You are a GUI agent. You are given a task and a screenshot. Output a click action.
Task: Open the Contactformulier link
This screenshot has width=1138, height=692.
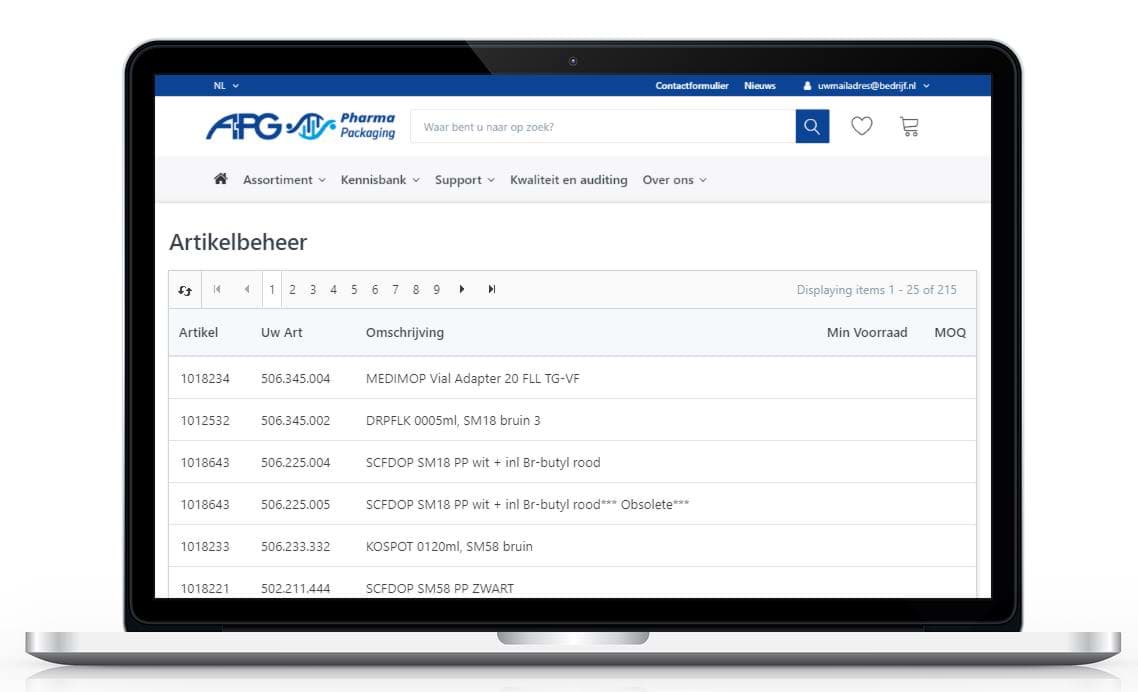(692, 86)
